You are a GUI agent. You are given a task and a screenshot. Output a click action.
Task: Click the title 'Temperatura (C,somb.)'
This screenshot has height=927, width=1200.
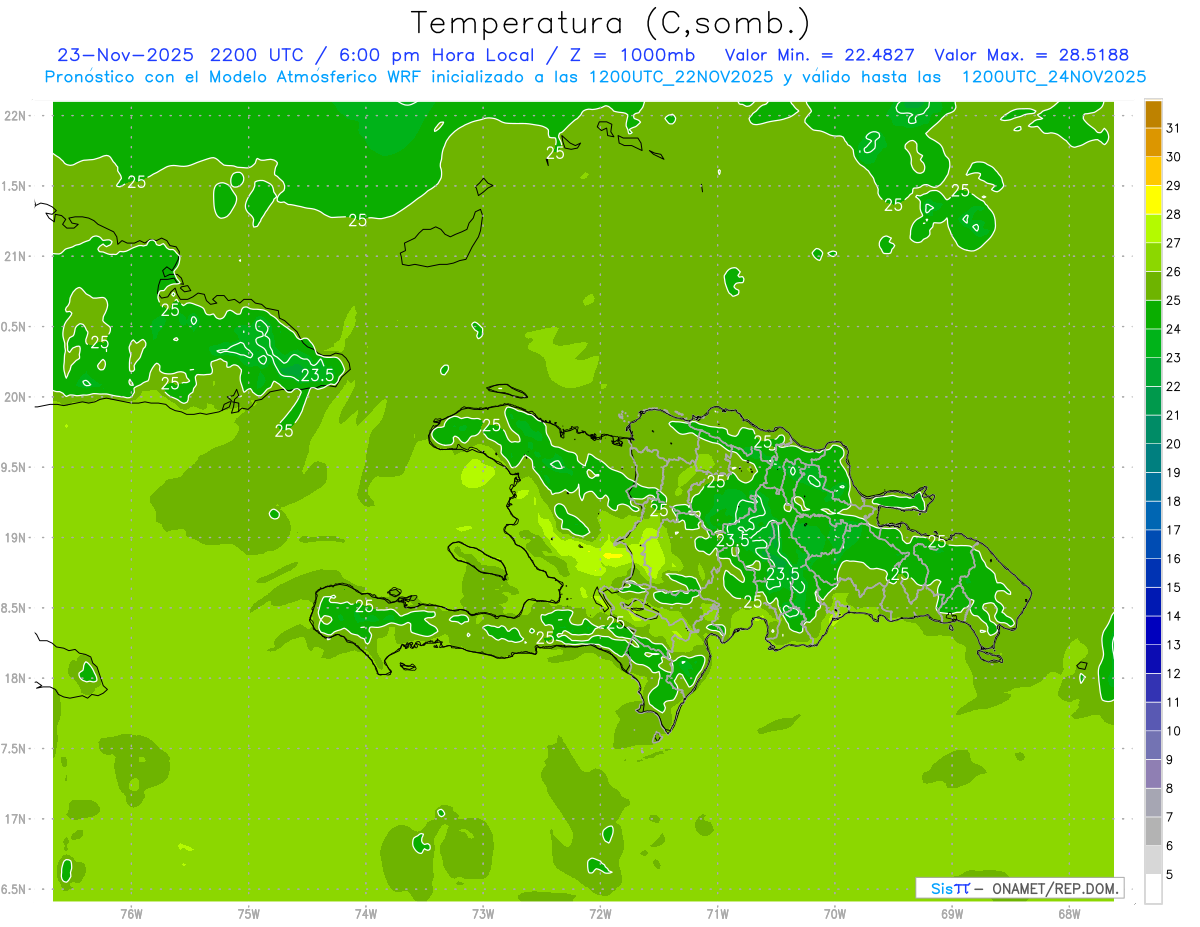pyautogui.click(x=610, y=22)
